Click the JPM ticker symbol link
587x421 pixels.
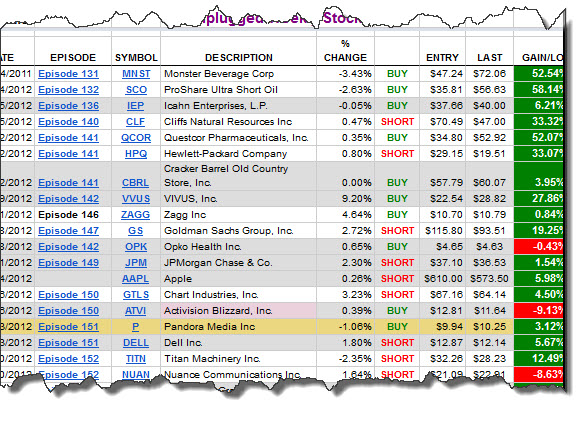[136, 263]
